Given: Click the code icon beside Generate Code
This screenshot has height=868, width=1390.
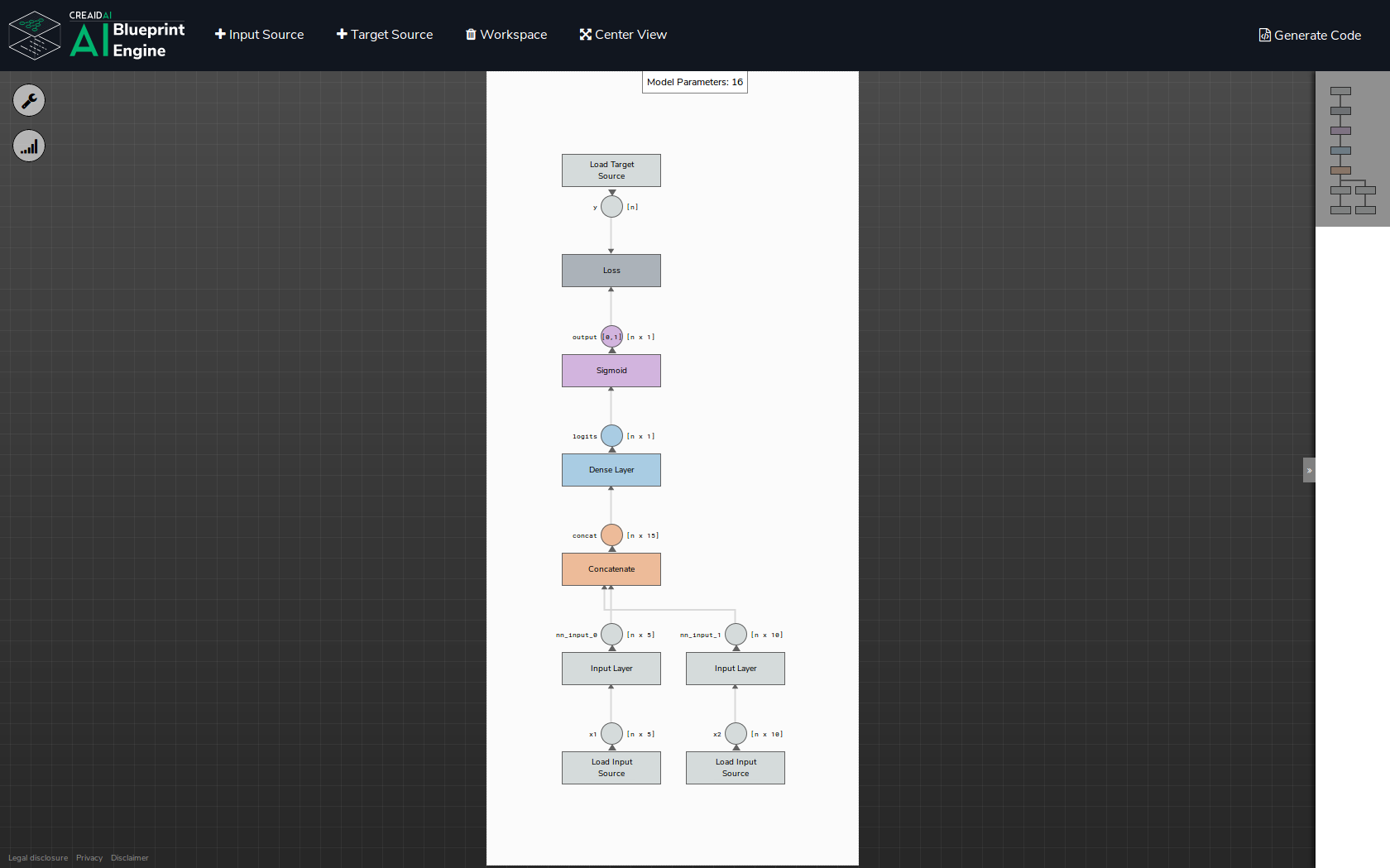Looking at the screenshot, I should coord(1263,35).
